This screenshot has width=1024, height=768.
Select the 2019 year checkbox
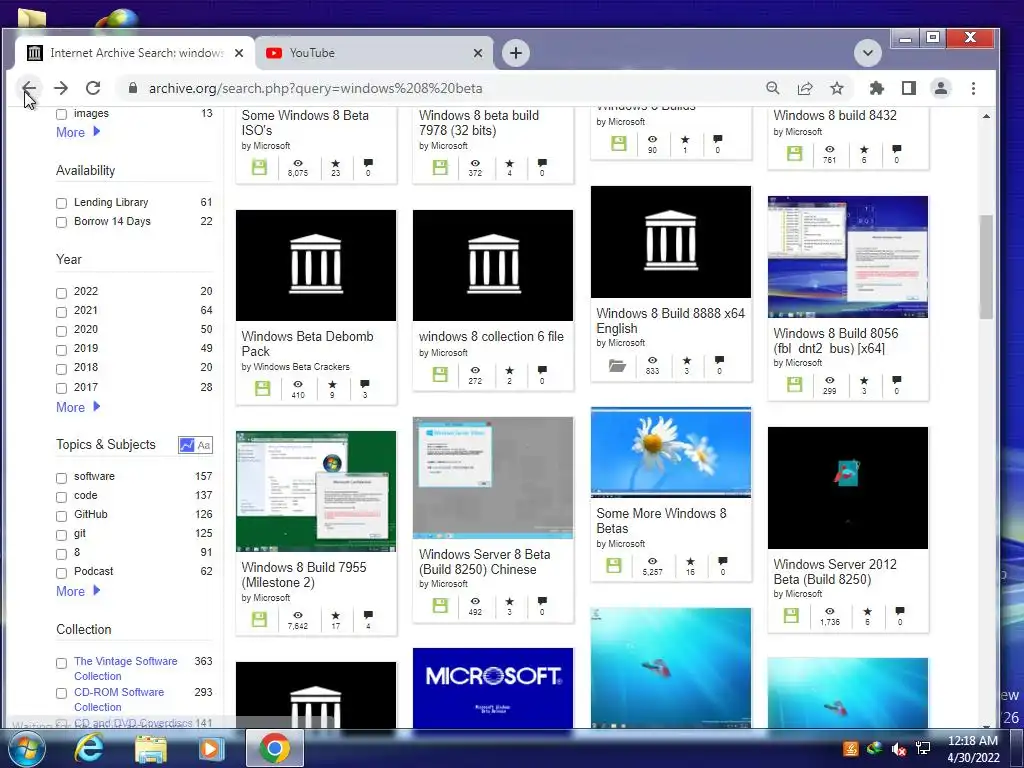point(61,349)
